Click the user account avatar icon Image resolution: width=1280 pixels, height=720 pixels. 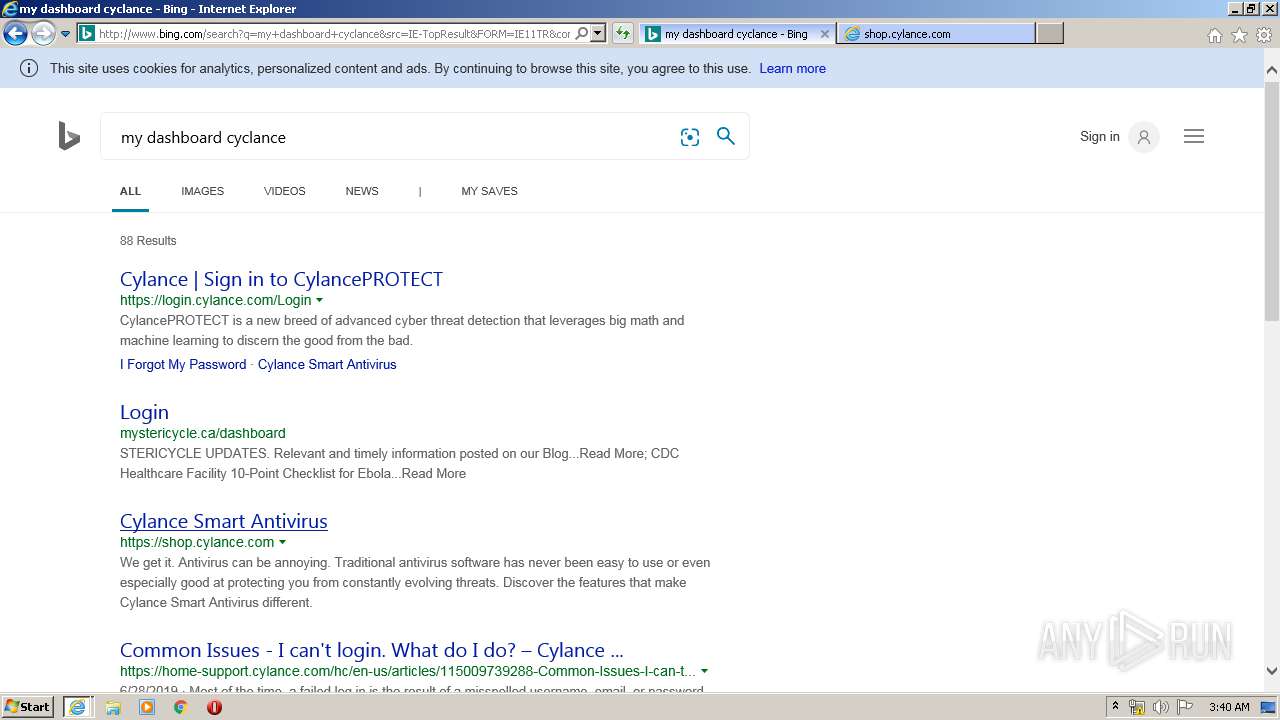[1143, 137]
